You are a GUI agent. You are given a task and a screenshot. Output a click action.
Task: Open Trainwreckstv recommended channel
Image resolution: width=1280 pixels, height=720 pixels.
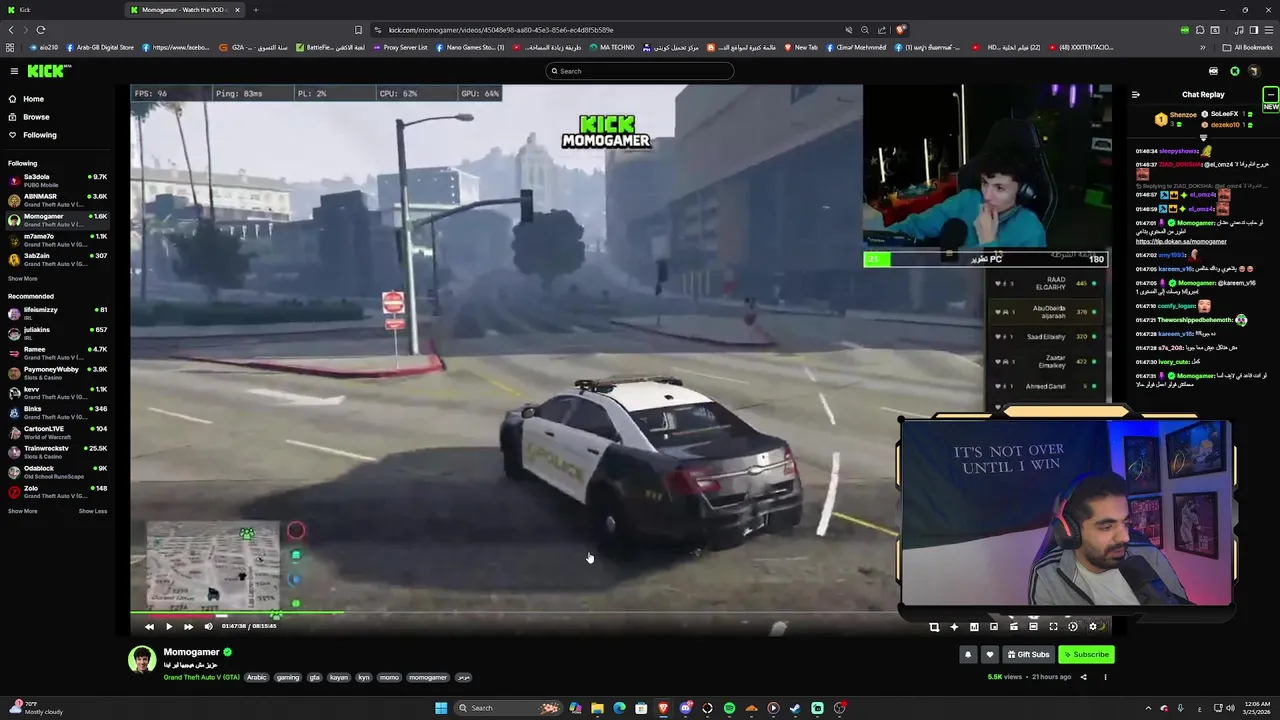click(57, 452)
